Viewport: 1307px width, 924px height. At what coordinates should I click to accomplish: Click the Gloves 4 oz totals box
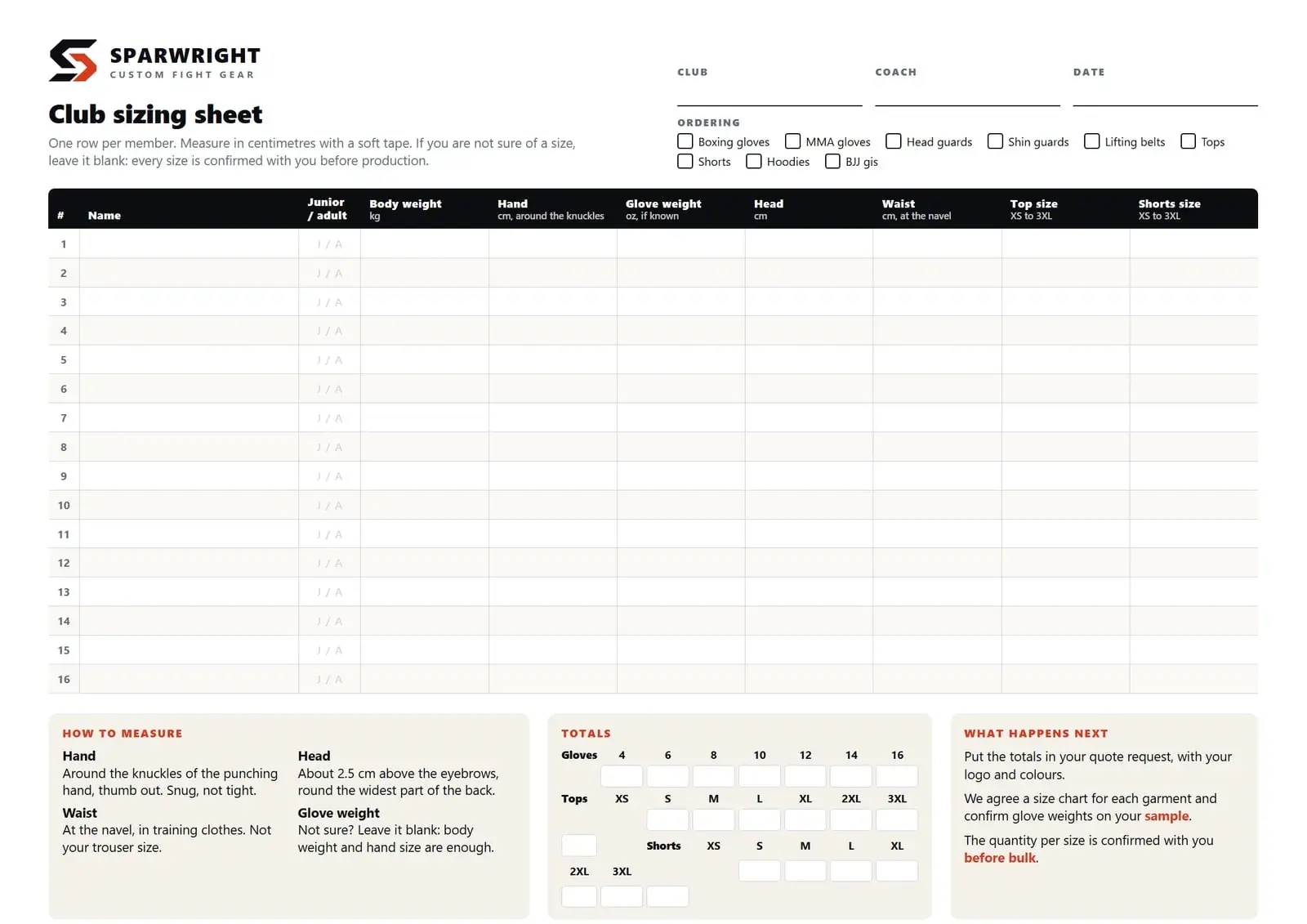(622, 776)
